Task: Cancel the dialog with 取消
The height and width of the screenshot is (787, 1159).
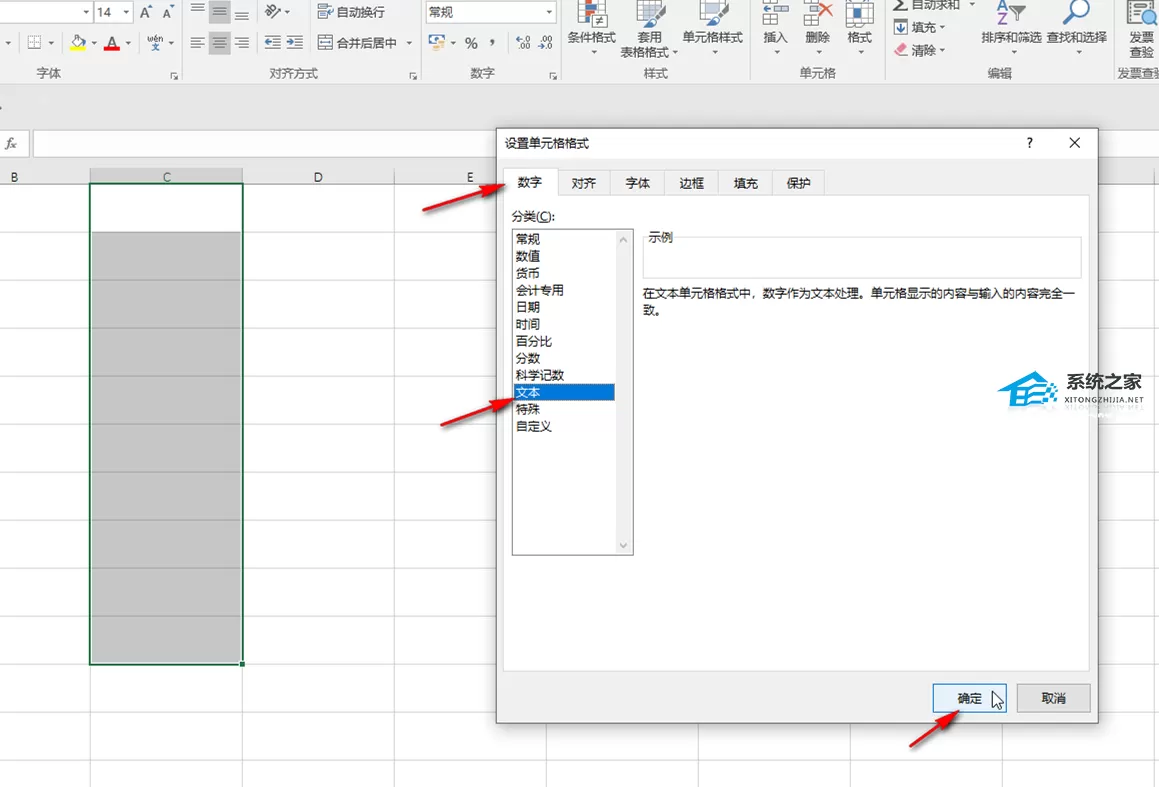Action: [x=1053, y=698]
